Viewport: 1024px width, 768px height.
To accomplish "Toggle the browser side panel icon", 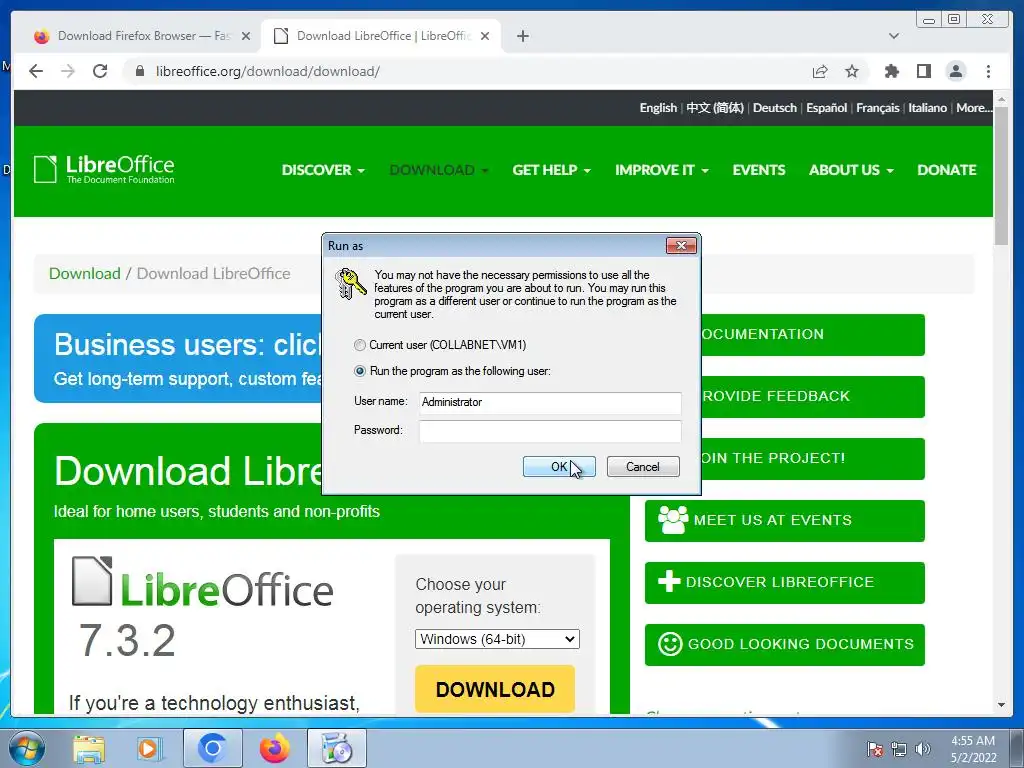I will (923, 71).
